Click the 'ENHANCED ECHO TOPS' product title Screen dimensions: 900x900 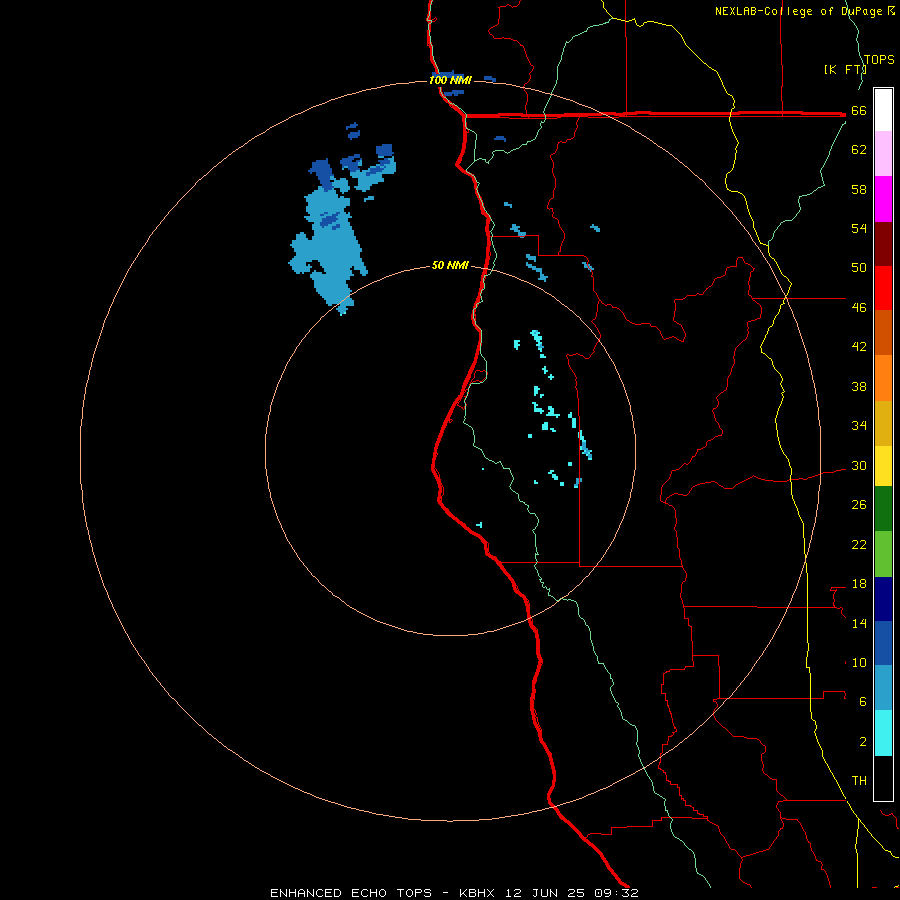click(351, 893)
